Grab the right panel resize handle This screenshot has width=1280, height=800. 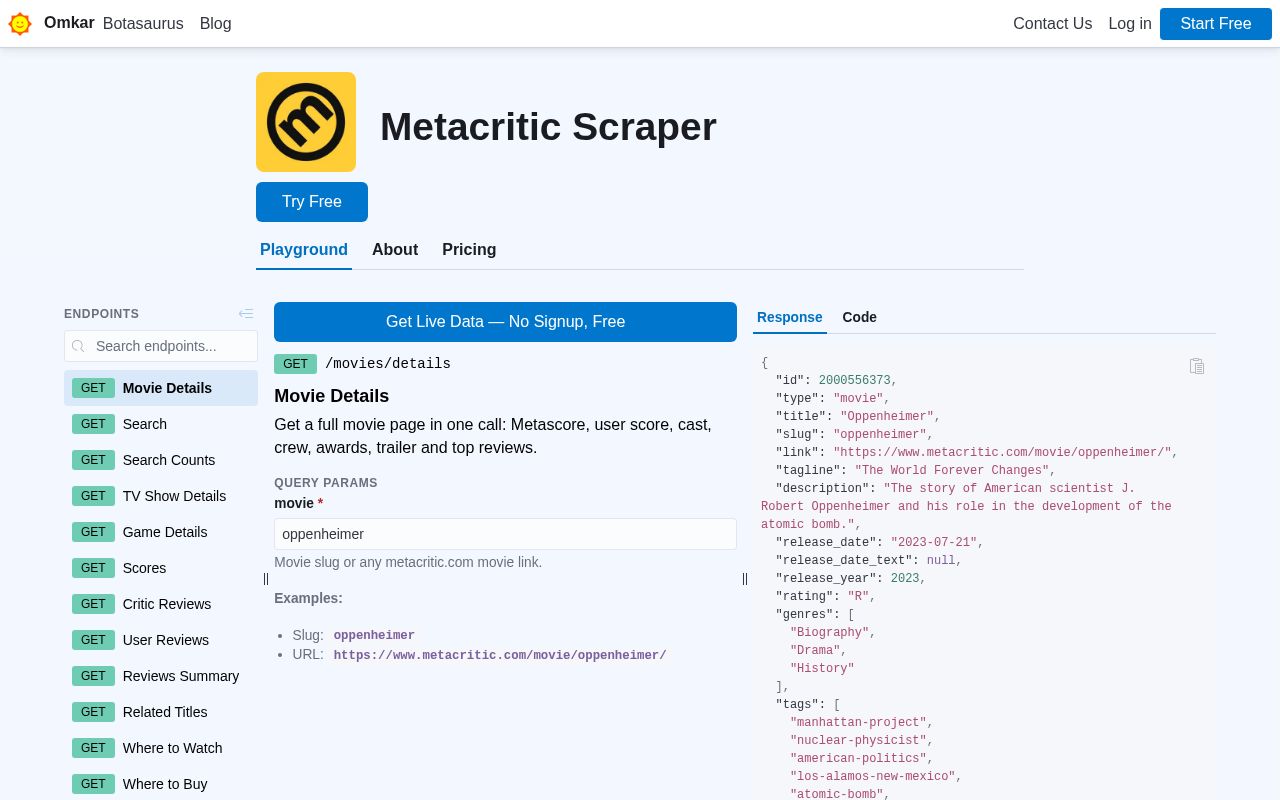click(x=745, y=578)
